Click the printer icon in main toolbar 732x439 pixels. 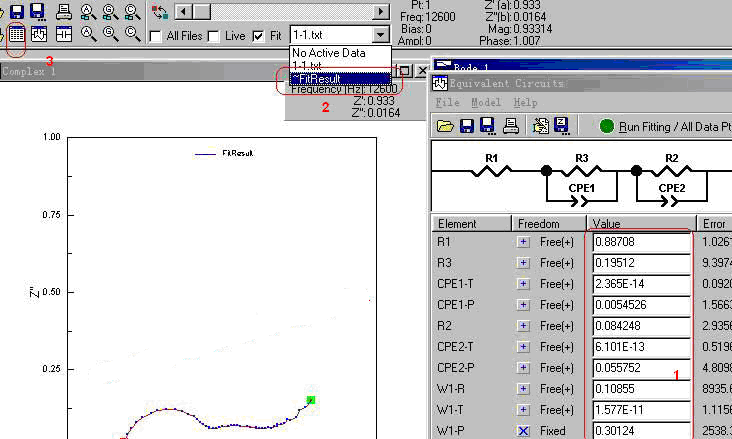pos(63,12)
